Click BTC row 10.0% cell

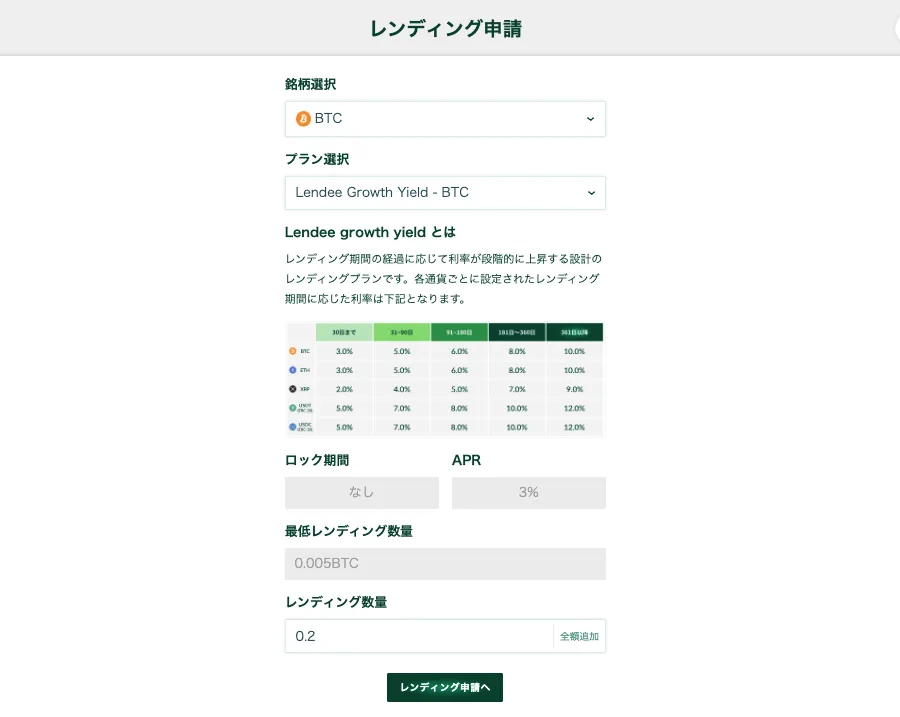(574, 351)
